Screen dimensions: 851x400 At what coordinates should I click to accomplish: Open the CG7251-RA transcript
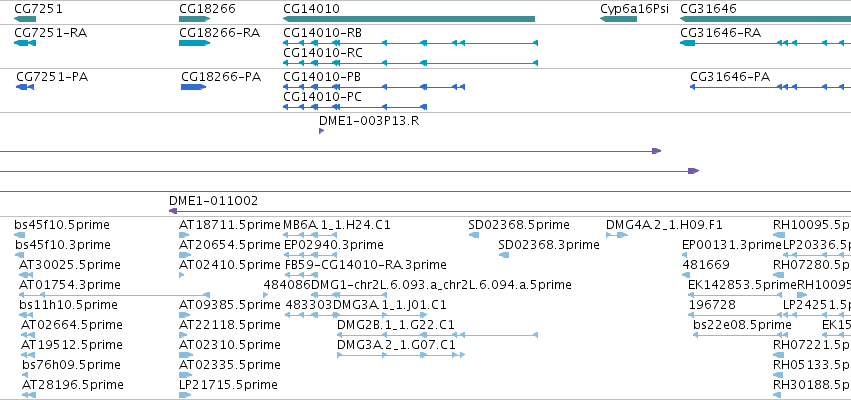(x=50, y=33)
